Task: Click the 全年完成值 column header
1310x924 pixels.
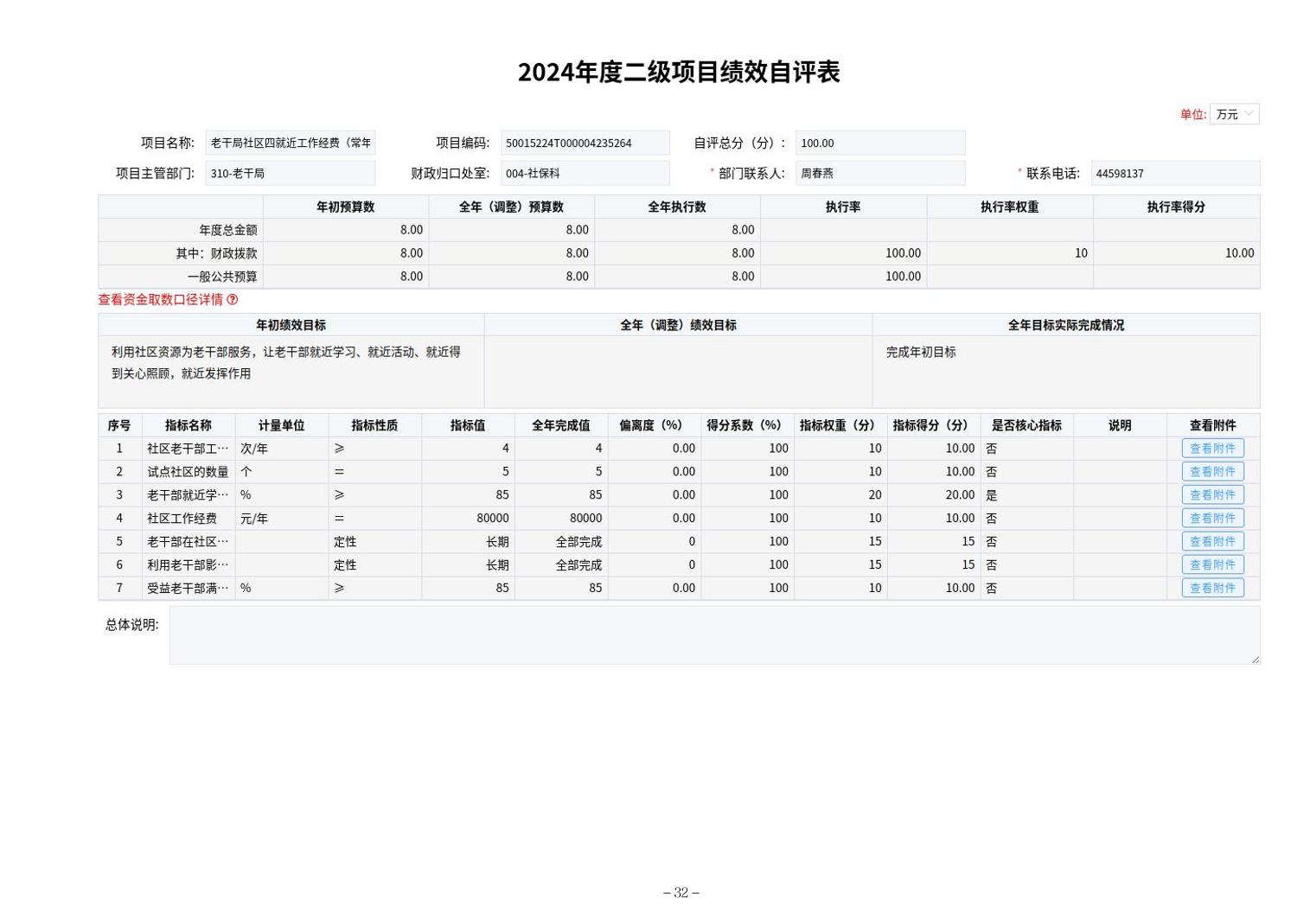Action: pos(561,425)
